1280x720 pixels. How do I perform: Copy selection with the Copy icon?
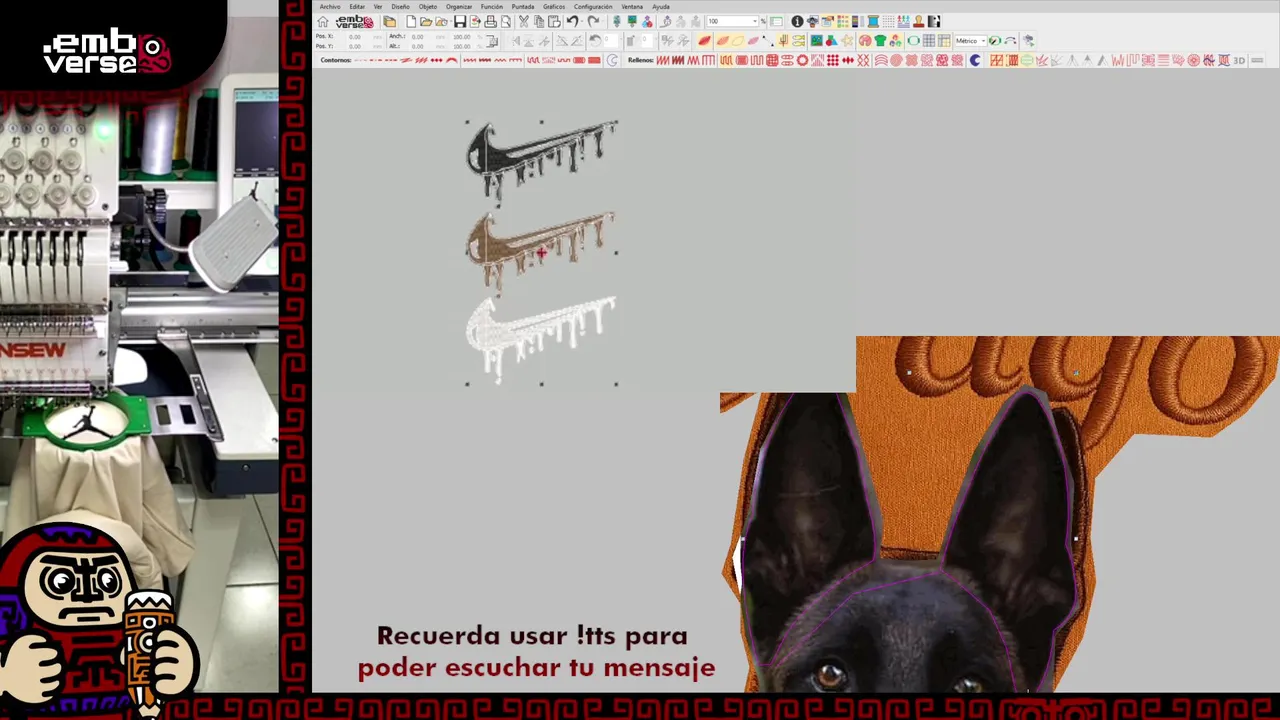538,21
